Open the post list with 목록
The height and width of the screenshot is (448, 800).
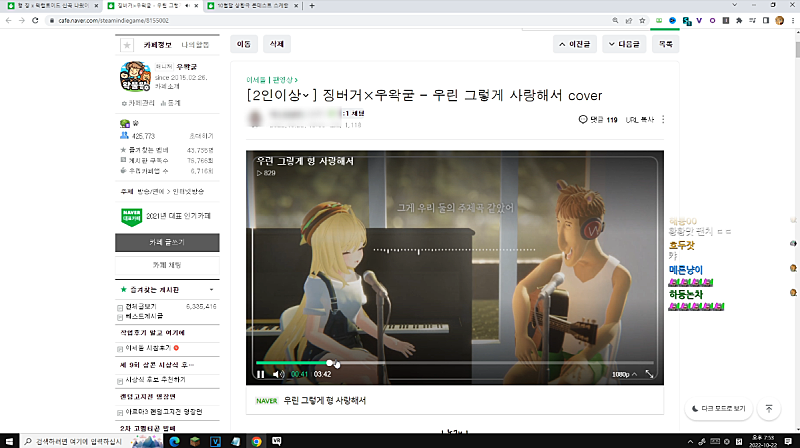click(665, 44)
